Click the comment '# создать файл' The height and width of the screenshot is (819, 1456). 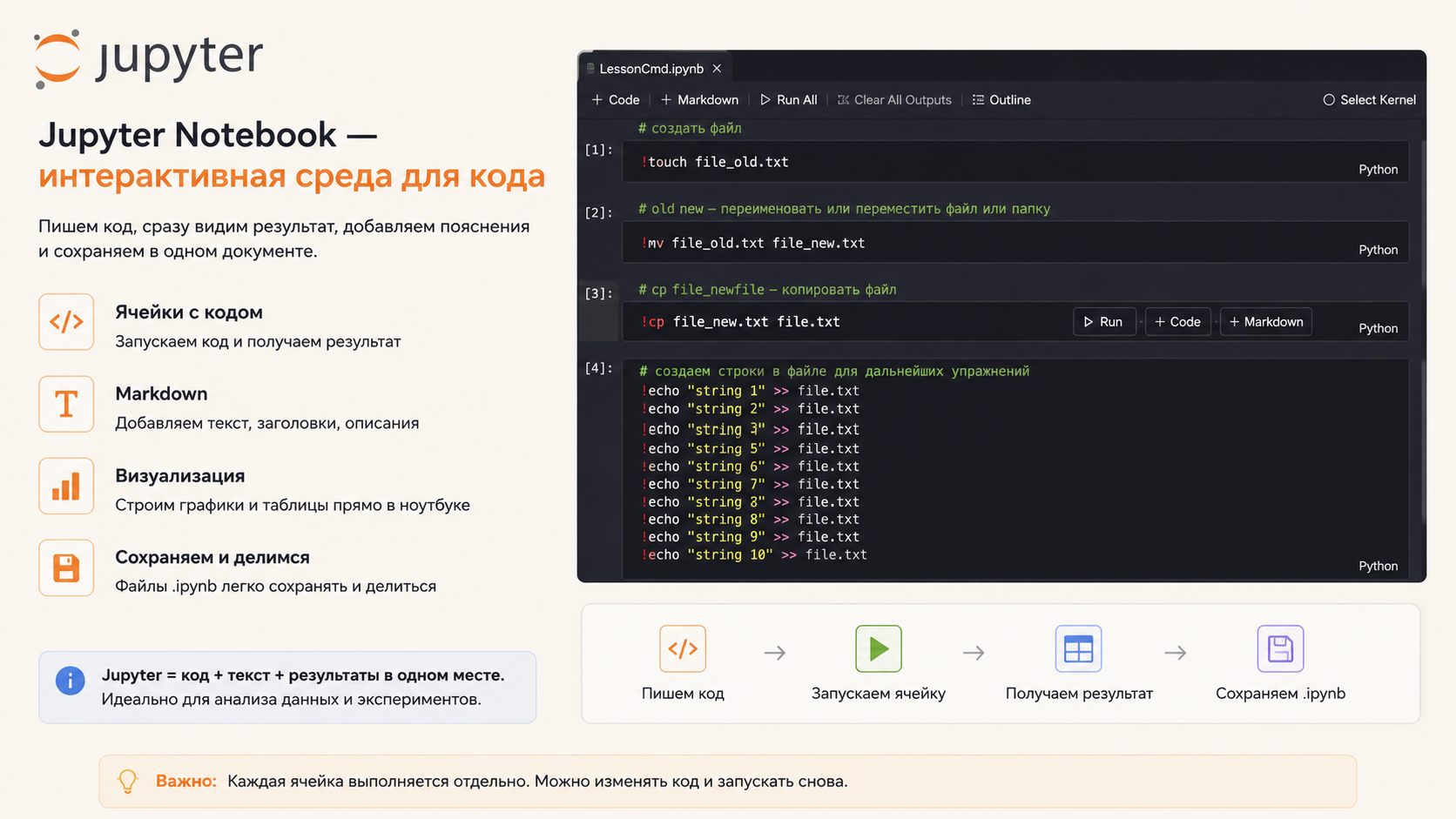click(690, 128)
